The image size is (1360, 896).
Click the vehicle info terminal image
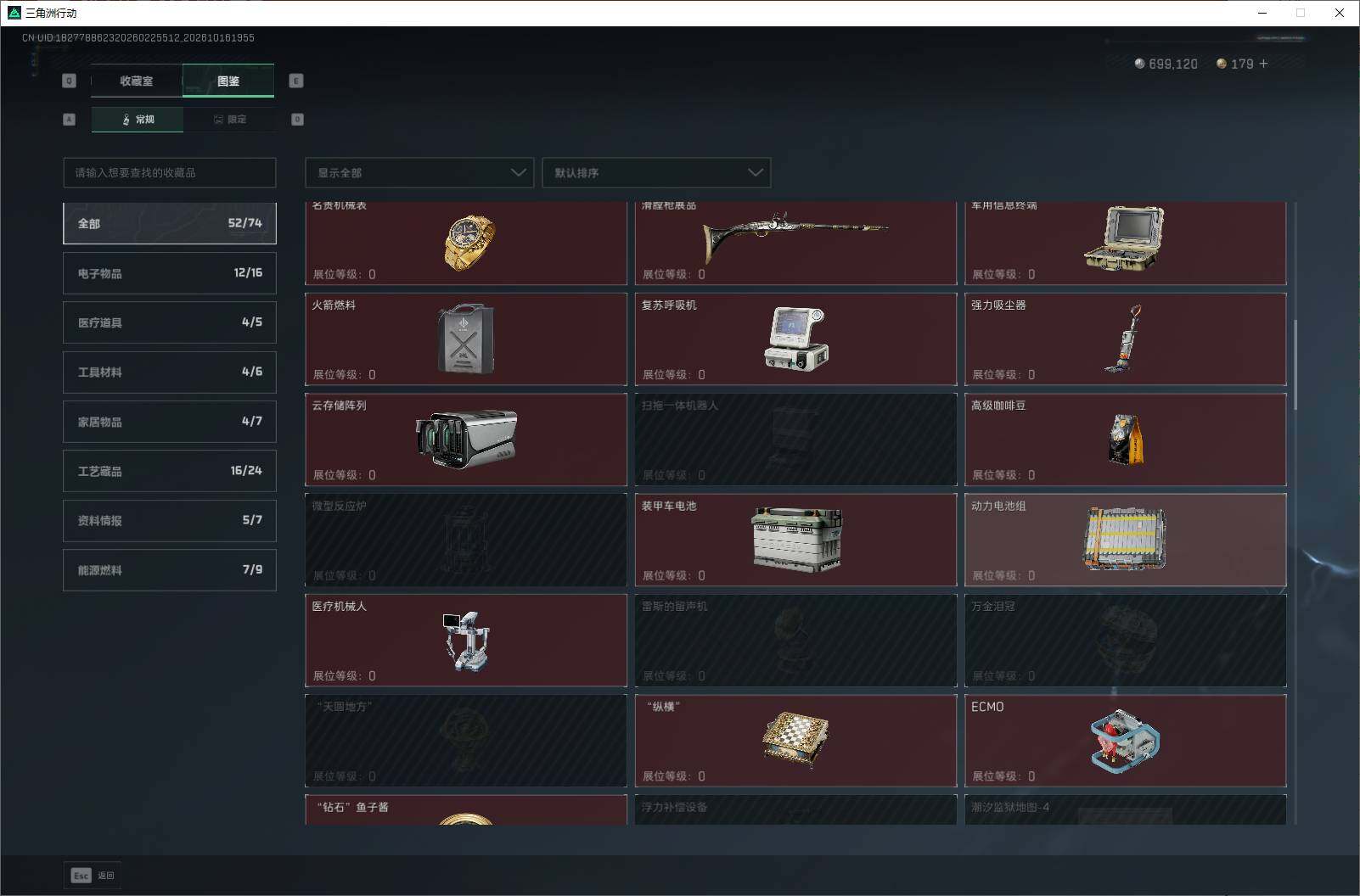pyautogui.click(x=1124, y=238)
